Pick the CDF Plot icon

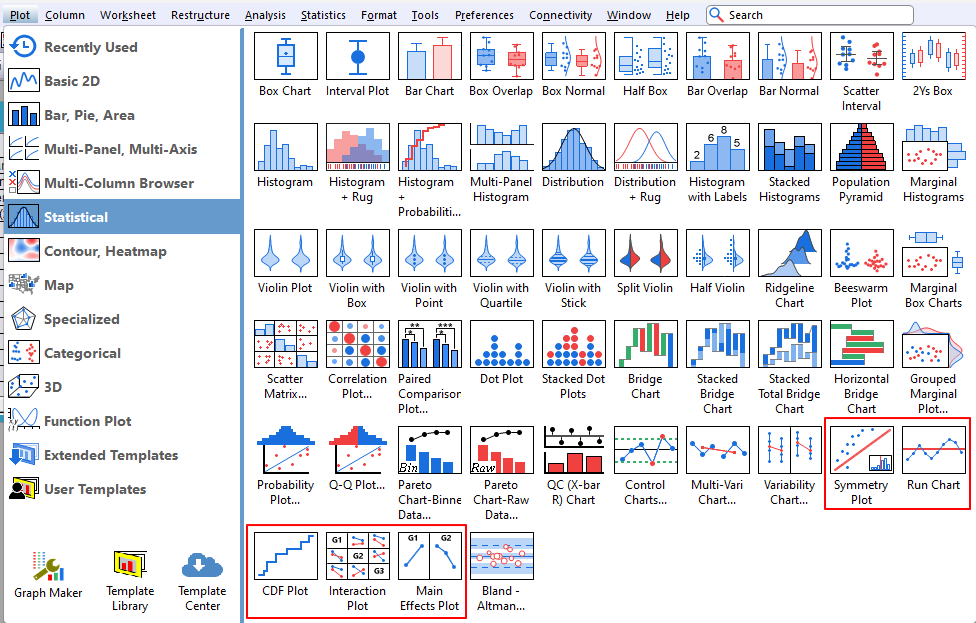pyautogui.click(x=286, y=556)
